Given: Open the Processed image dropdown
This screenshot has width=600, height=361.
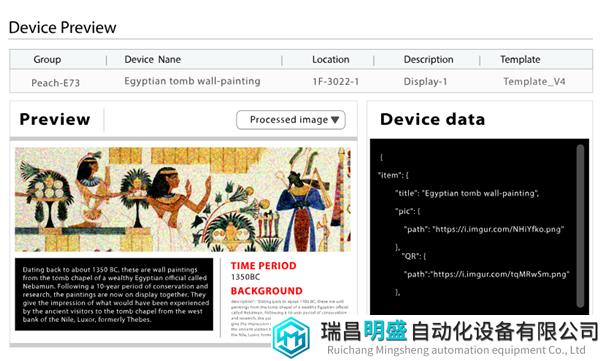Looking at the screenshot, I should point(291,120).
